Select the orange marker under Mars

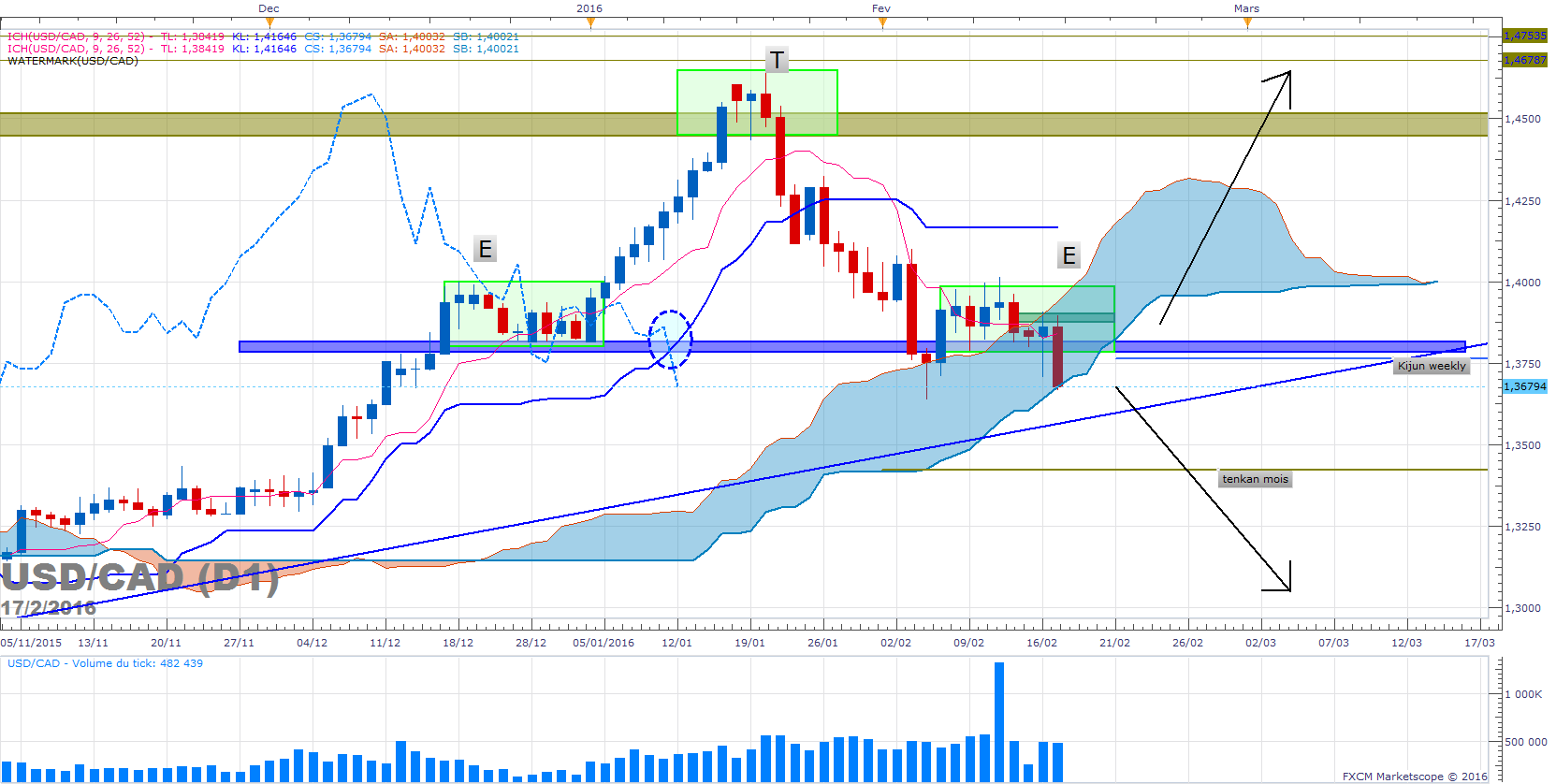point(1247,22)
